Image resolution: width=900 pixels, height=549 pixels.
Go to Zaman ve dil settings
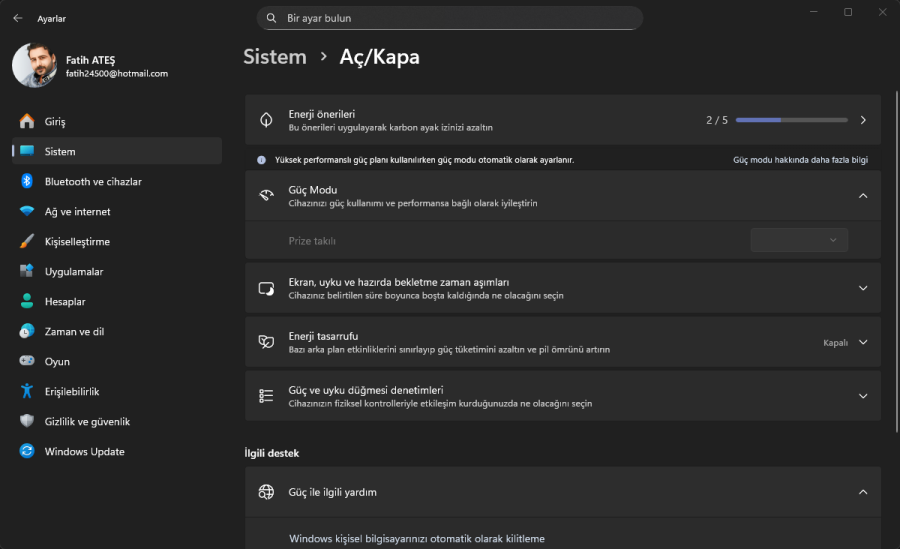pos(74,331)
